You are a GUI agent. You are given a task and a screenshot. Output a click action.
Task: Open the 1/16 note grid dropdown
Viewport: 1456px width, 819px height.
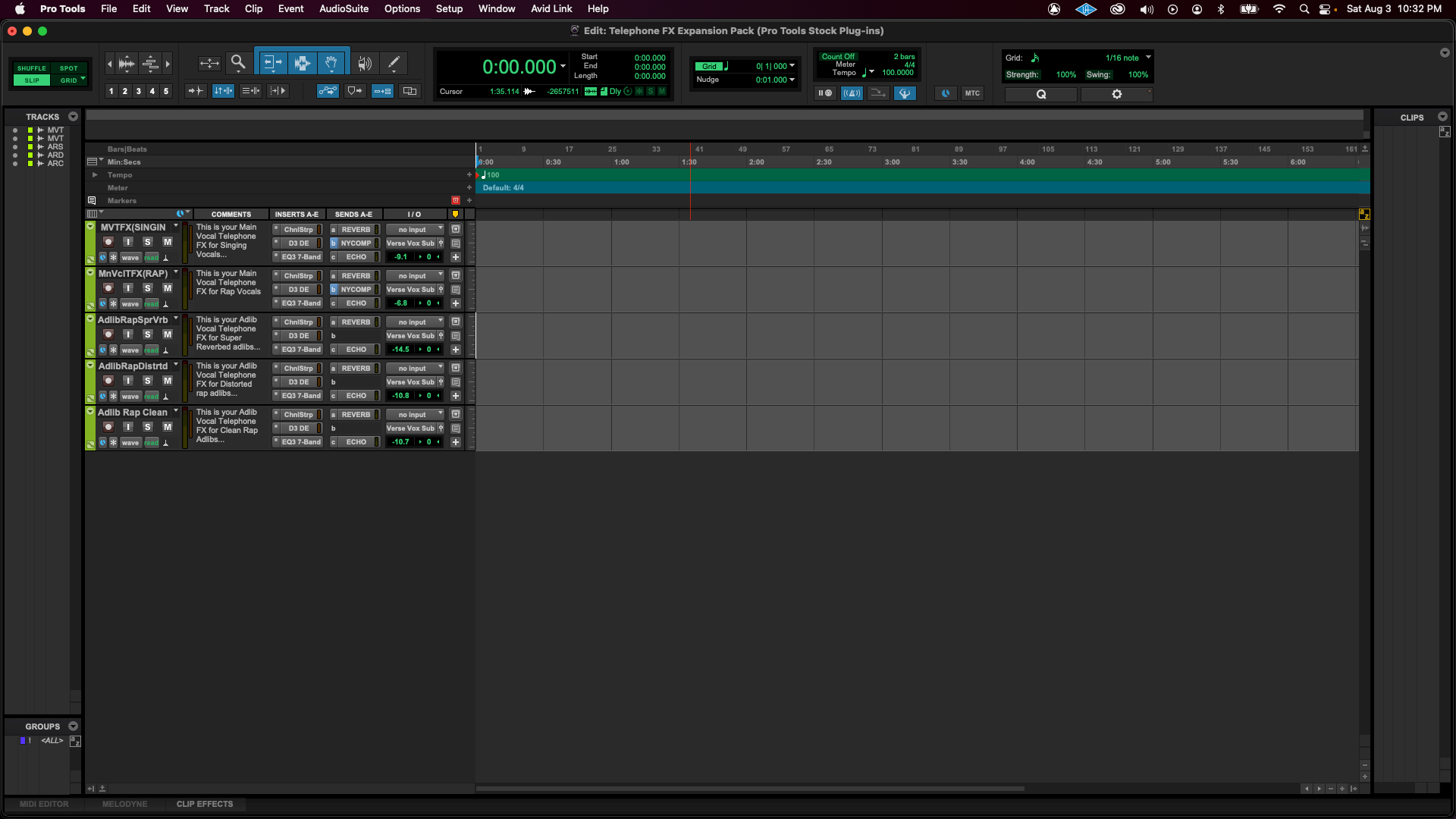pos(1128,58)
